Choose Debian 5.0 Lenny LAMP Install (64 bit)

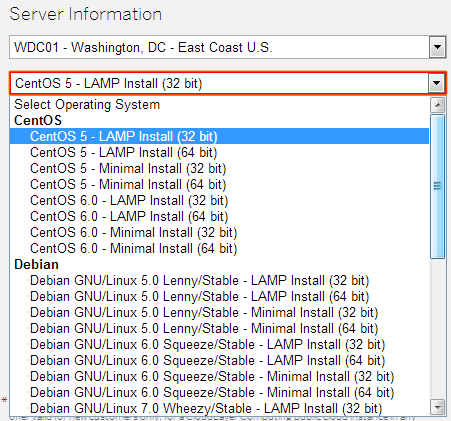coord(219,296)
